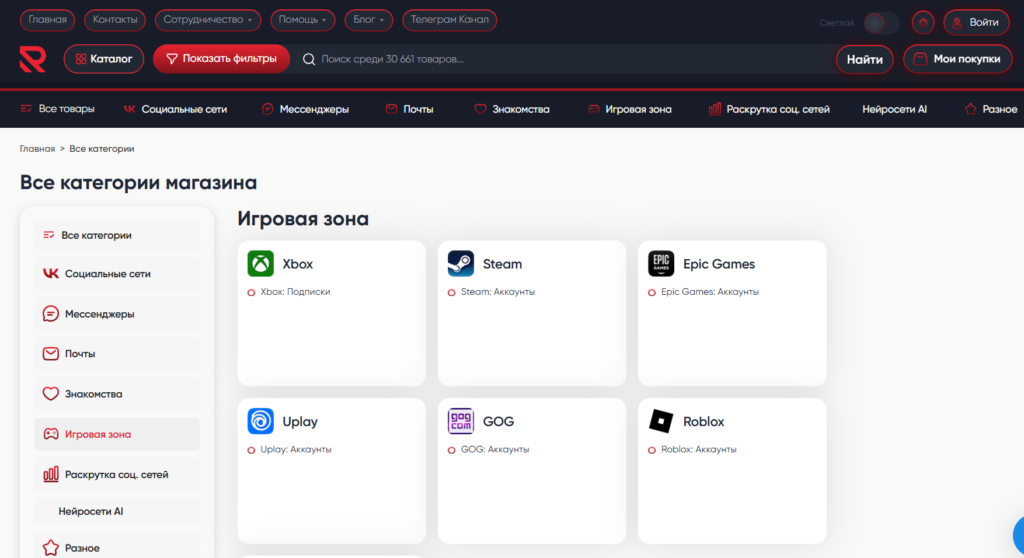This screenshot has height=558, width=1024.
Task: Open the Epic Games category icon
Action: (x=661, y=263)
